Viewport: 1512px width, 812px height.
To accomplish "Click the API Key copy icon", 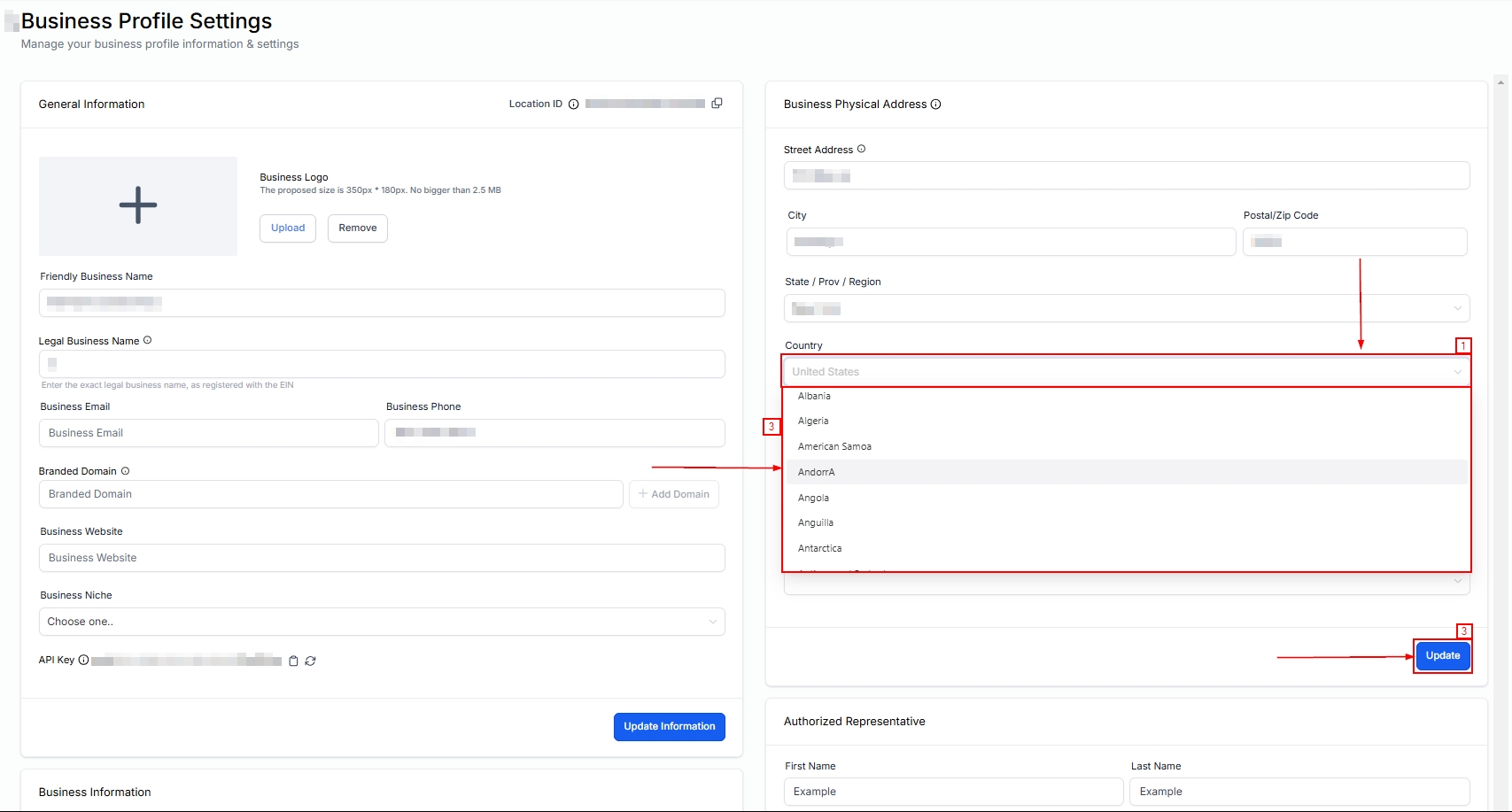I will pos(293,661).
